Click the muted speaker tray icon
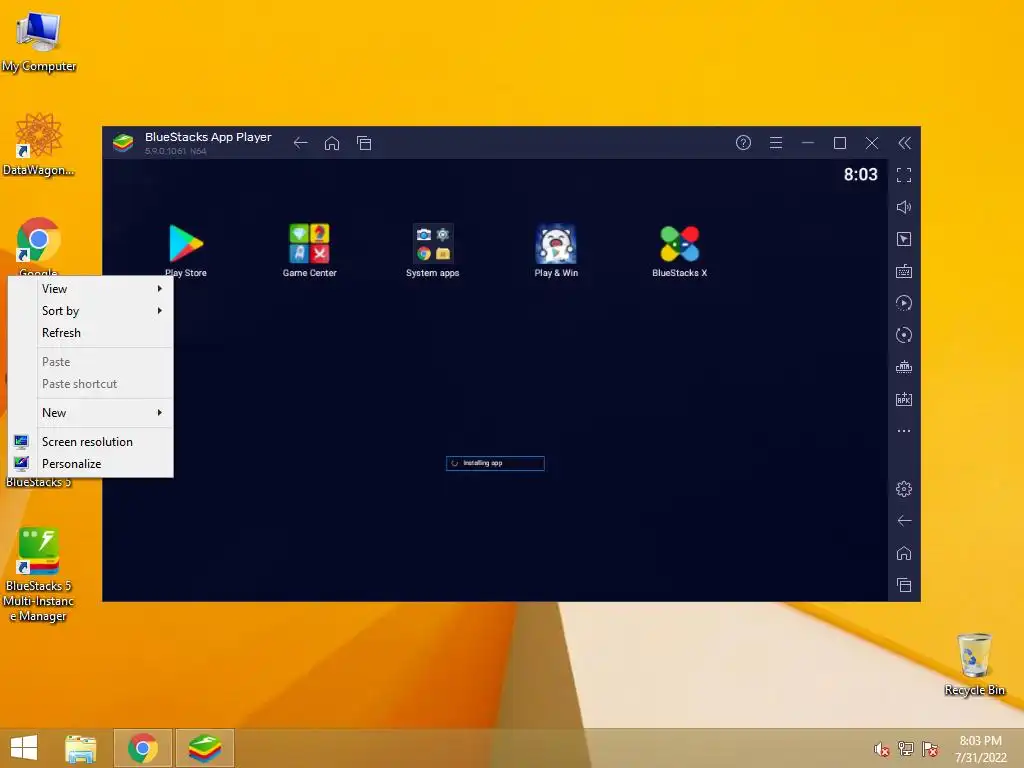The height and width of the screenshot is (768, 1024). [882, 749]
